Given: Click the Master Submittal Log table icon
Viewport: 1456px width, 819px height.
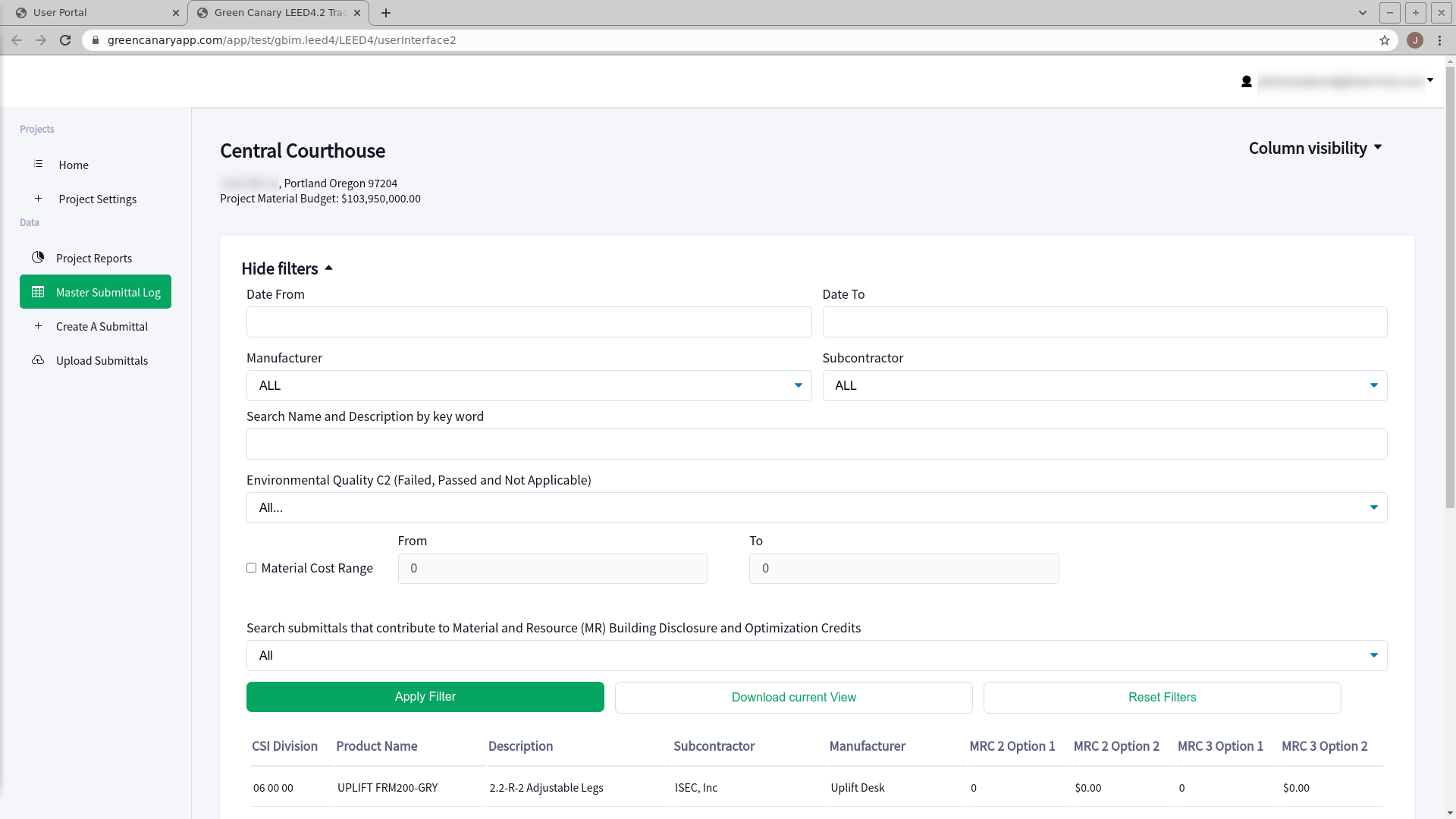Looking at the screenshot, I should (38, 292).
